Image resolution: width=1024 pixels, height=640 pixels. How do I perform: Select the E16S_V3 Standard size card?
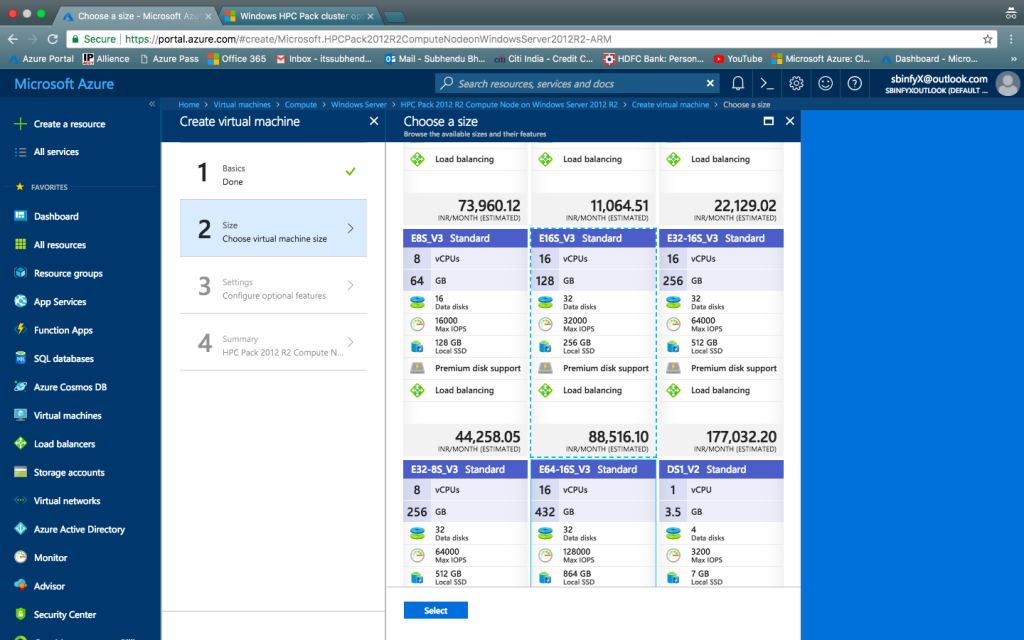593,342
